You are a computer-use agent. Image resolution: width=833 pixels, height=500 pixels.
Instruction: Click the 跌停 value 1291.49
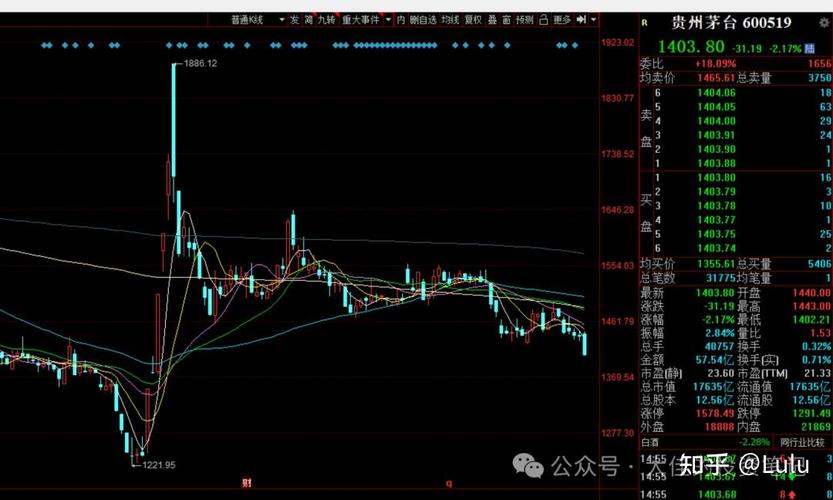click(x=812, y=413)
